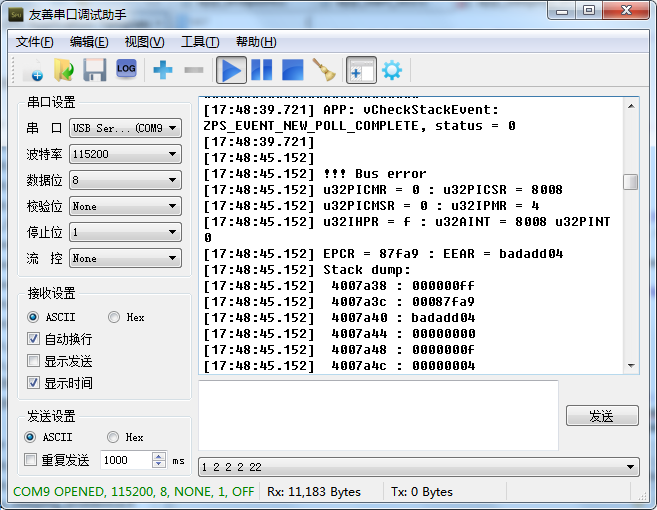
Task: Start the serial port with play icon
Action: click(x=231, y=70)
